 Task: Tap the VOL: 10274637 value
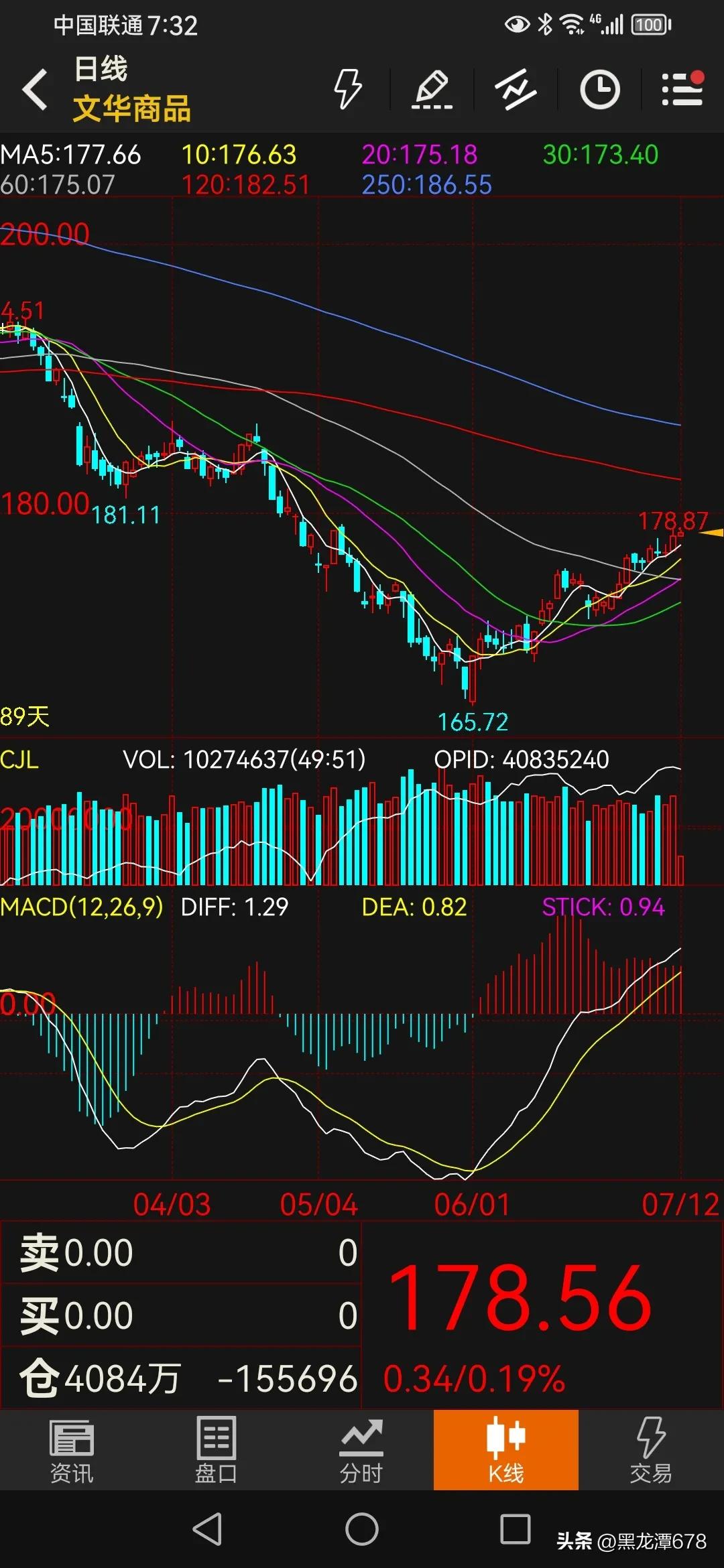click(x=245, y=760)
